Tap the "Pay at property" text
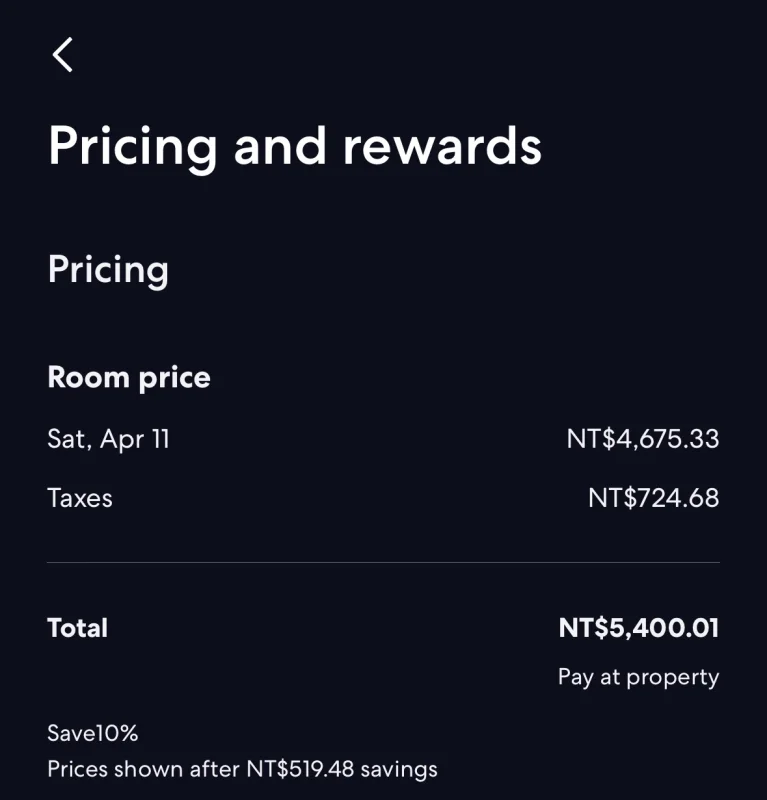 click(638, 677)
